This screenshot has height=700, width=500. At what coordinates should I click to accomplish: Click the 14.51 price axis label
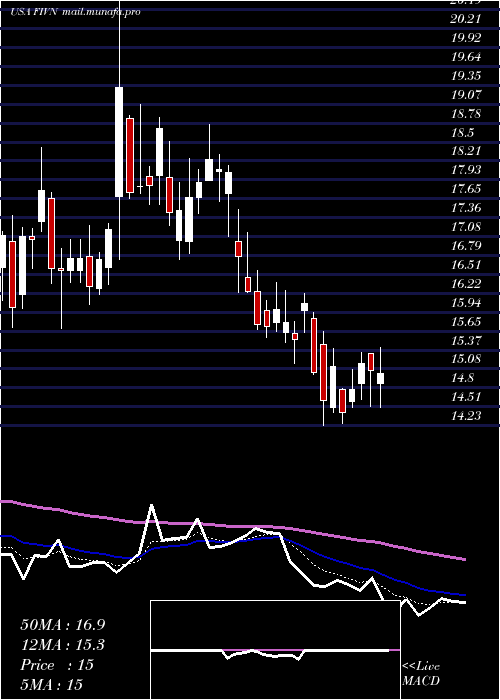(x=466, y=397)
